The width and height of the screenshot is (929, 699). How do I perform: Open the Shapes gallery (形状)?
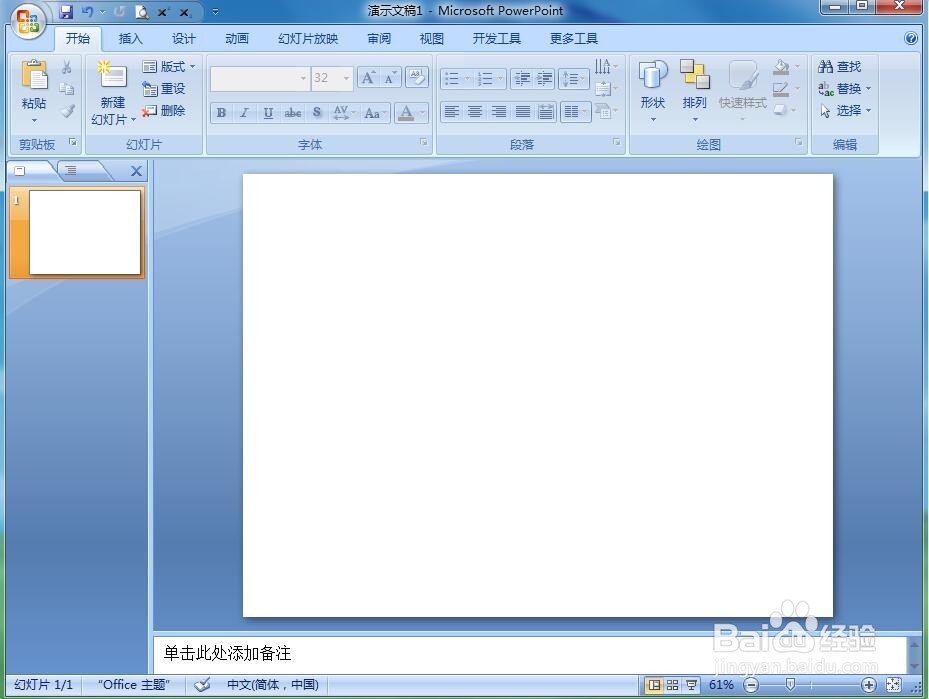pyautogui.click(x=653, y=92)
